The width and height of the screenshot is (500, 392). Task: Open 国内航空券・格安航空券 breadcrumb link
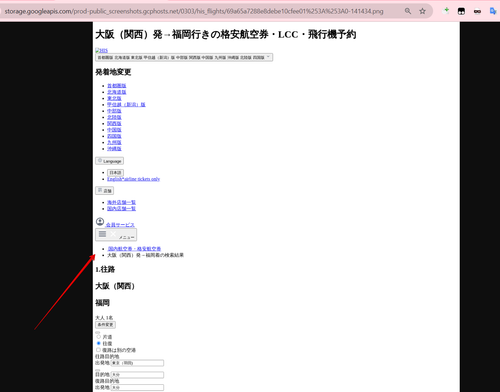tap(134, 249)
